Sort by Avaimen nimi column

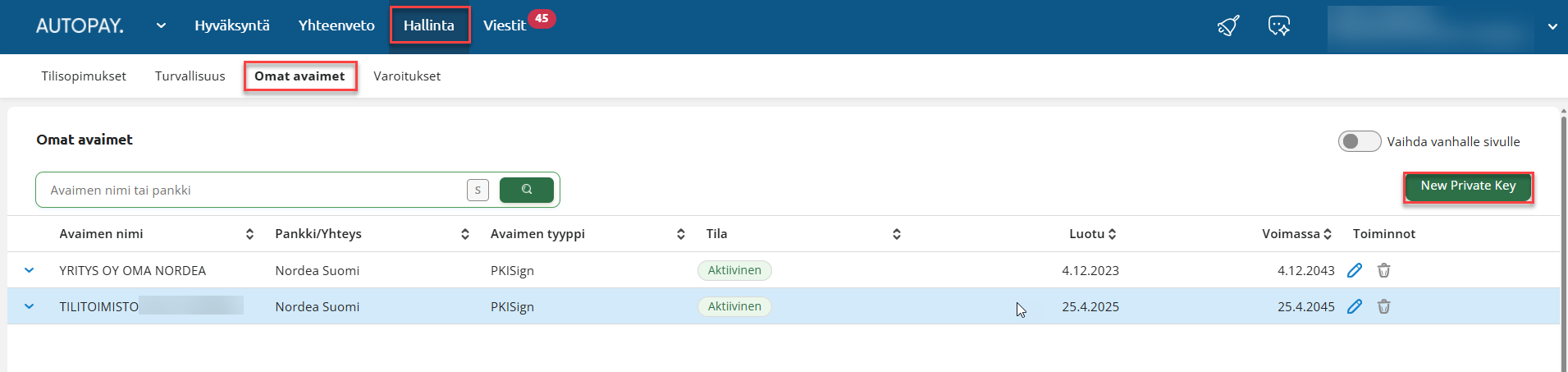(249, 234)
